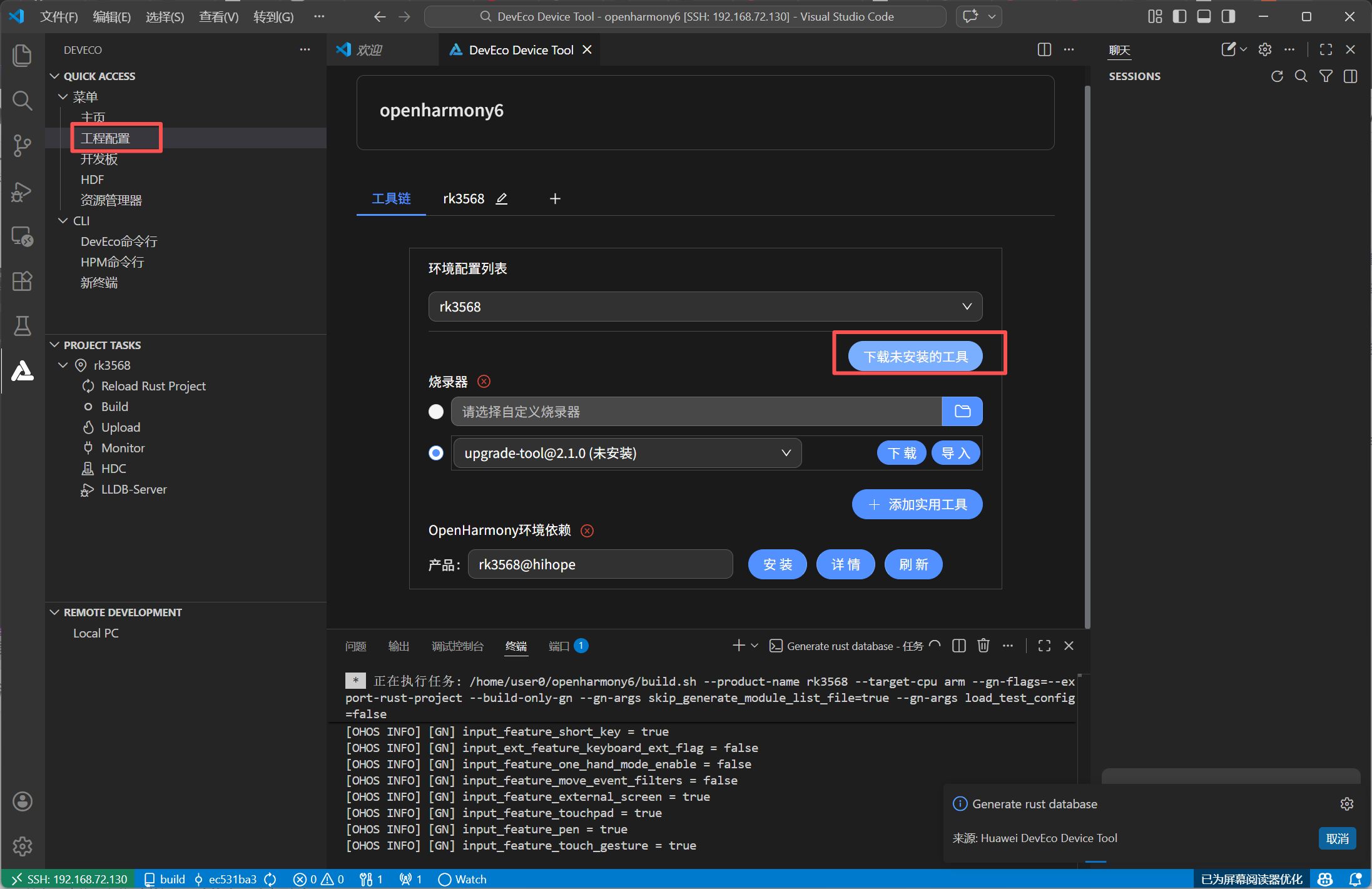Click the 安装 button for OpenHarmony dependencies

(x=777, y=564)
